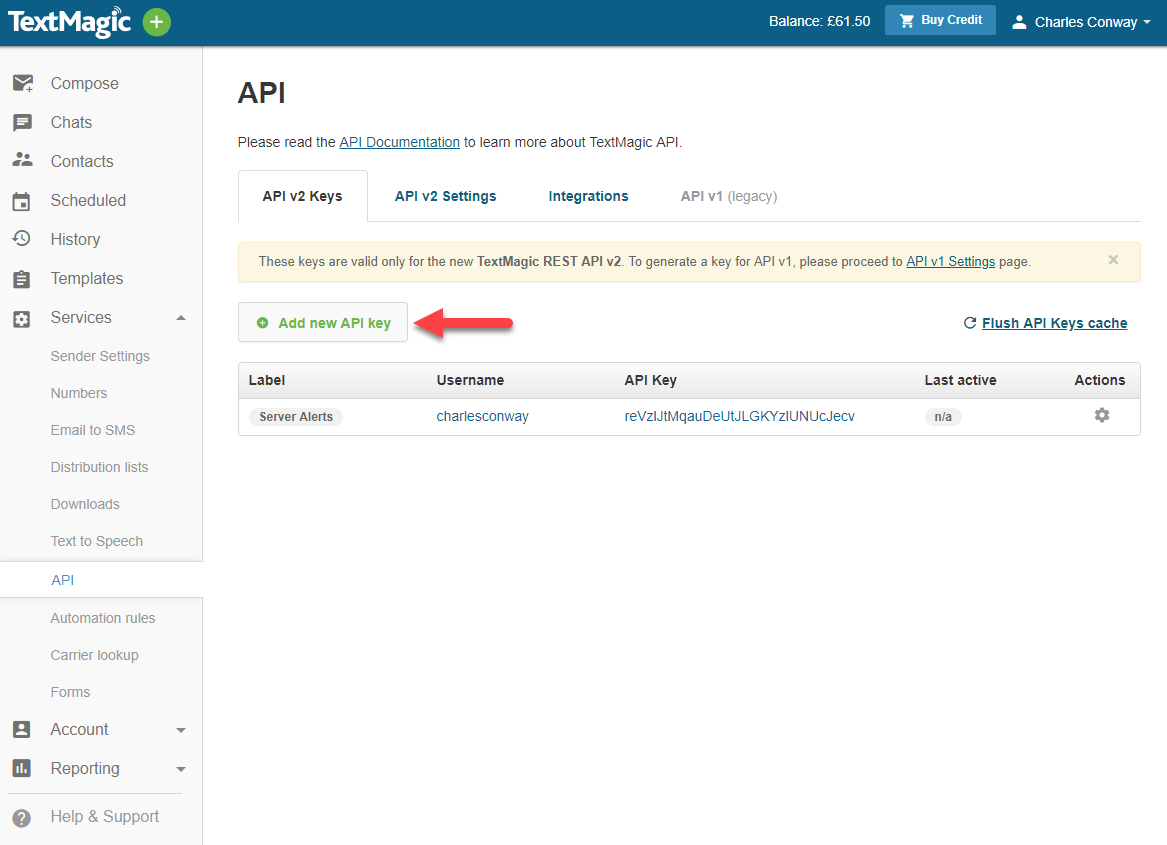Click the Chats speech bubble icon
Viewport: 1167px width, 845px height.
22,123
